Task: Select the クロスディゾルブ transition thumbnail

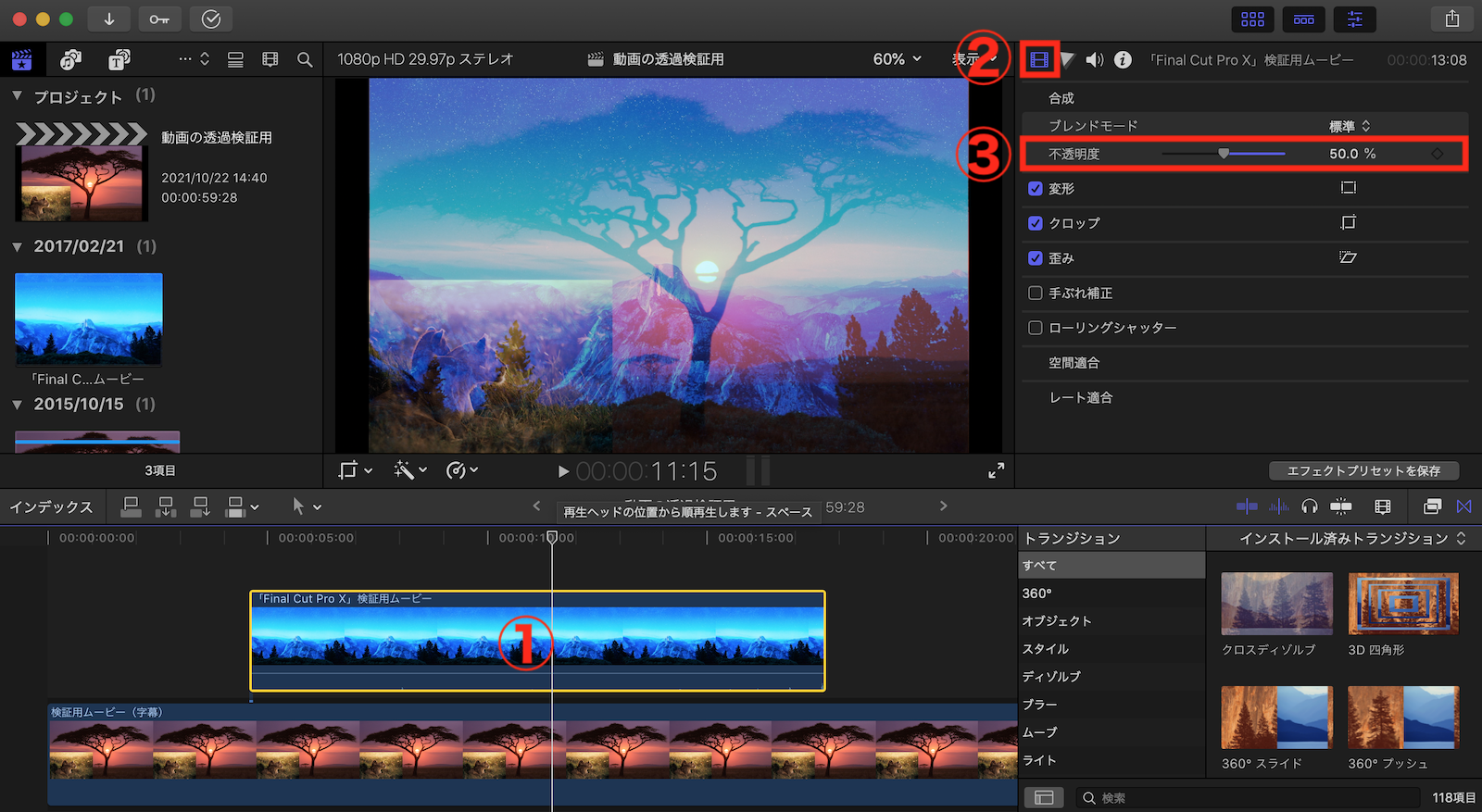Action: (1276, 604)
